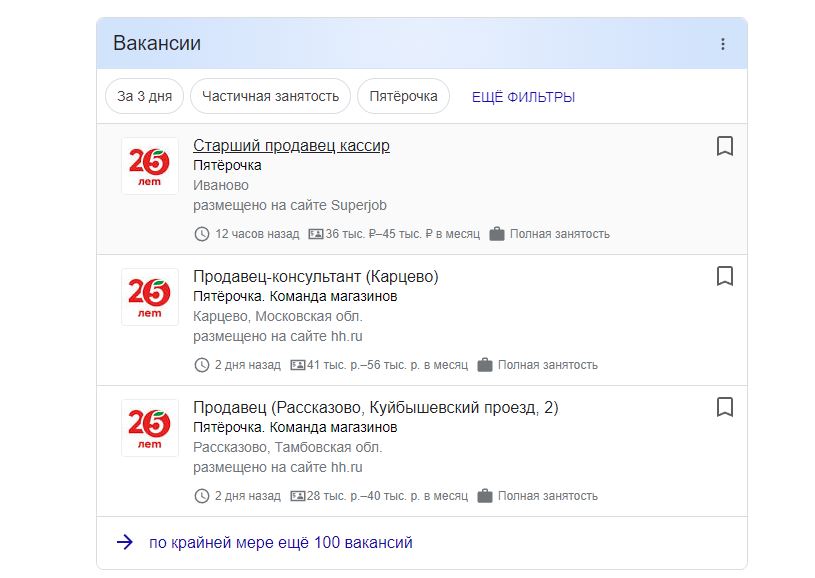Click 2 дня назад in the Карцево vacancy
The height and width of the screenshot is (578, 815).
click(248, 365)
